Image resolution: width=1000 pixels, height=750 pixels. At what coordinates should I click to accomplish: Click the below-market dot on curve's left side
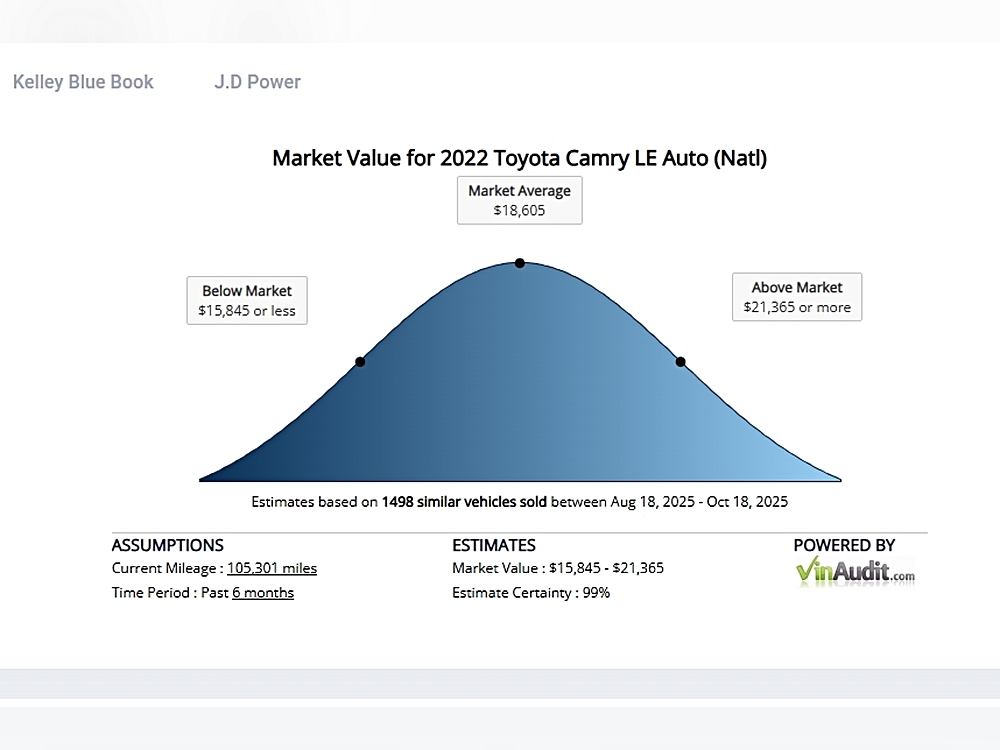click(x=360, y=362)
